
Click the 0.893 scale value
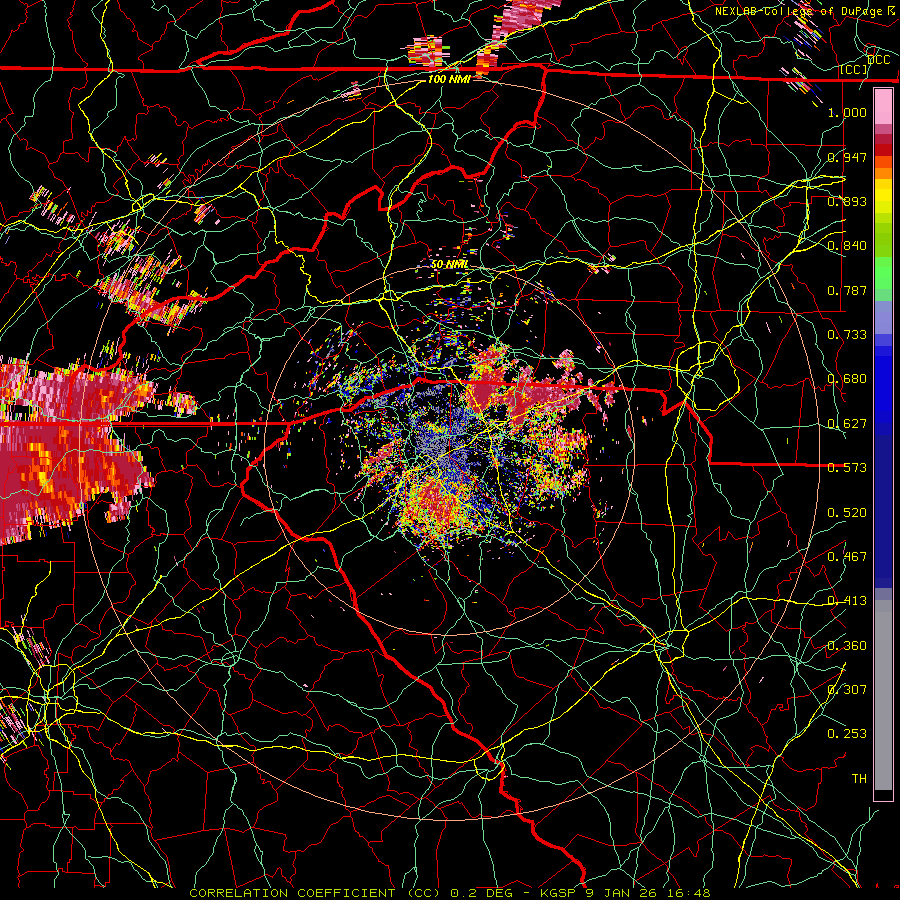tap(847, 201)
